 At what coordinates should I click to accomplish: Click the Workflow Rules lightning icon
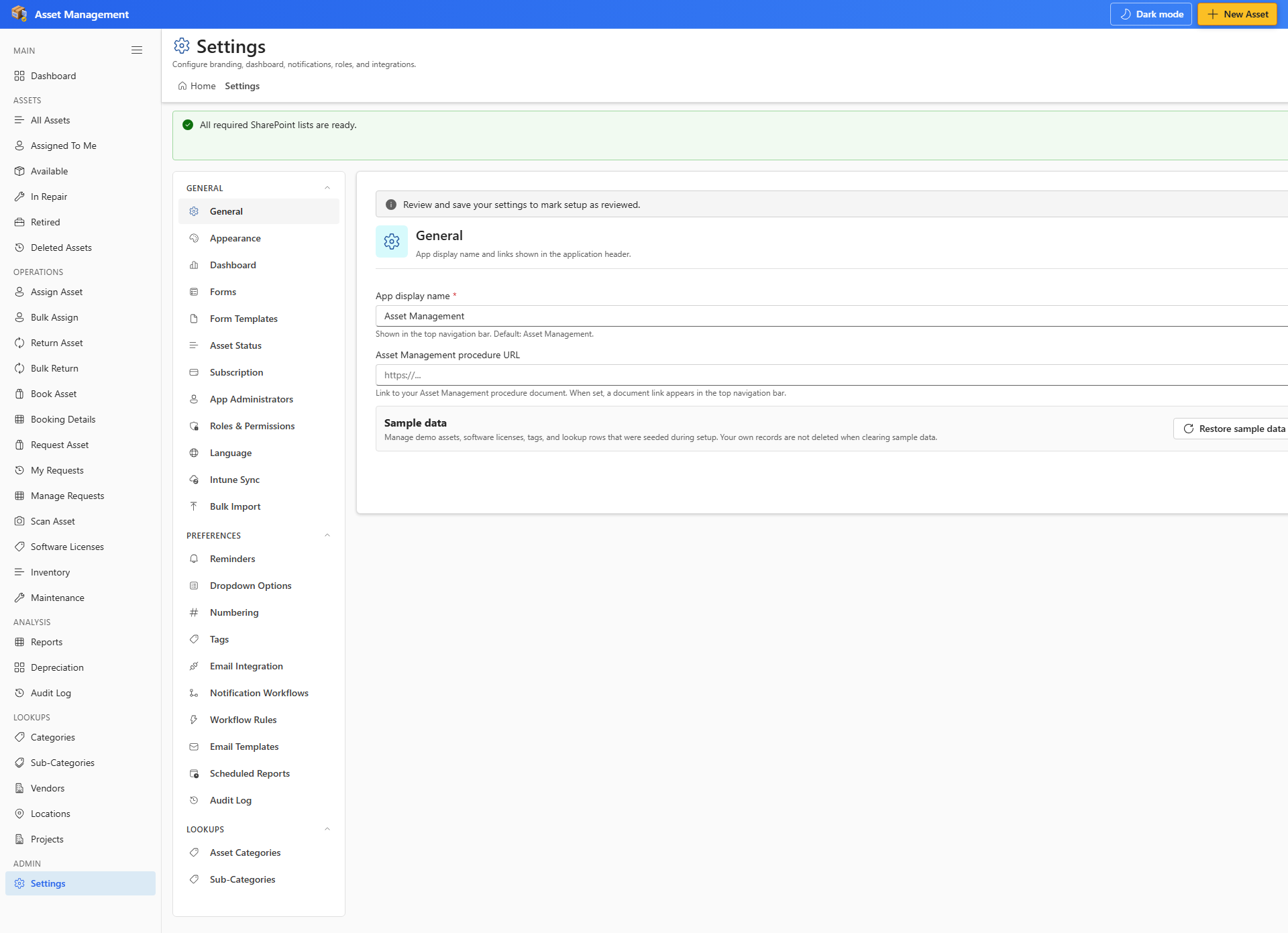click(194, 720)
